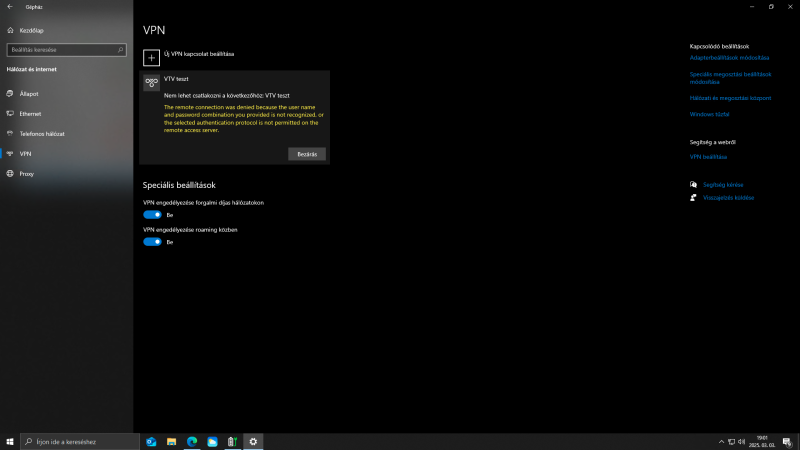Toggle VPN engedélyezése roaming közben switch
The height and width of the screenshot is (450, 800).
(x=152, y=242)
